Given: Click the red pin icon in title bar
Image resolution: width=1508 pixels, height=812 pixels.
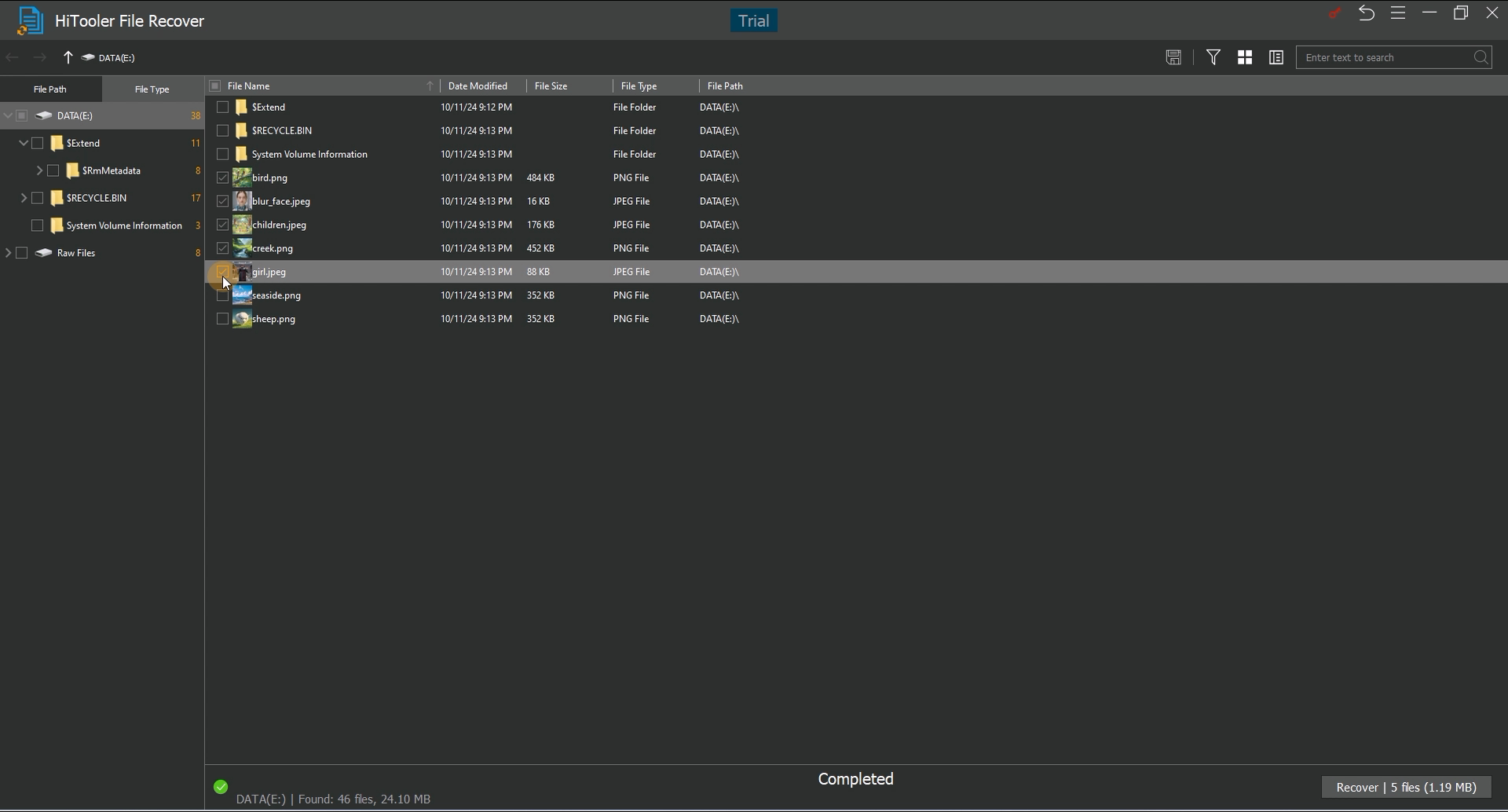Looking at the screenshot, I should [1334, 13].
